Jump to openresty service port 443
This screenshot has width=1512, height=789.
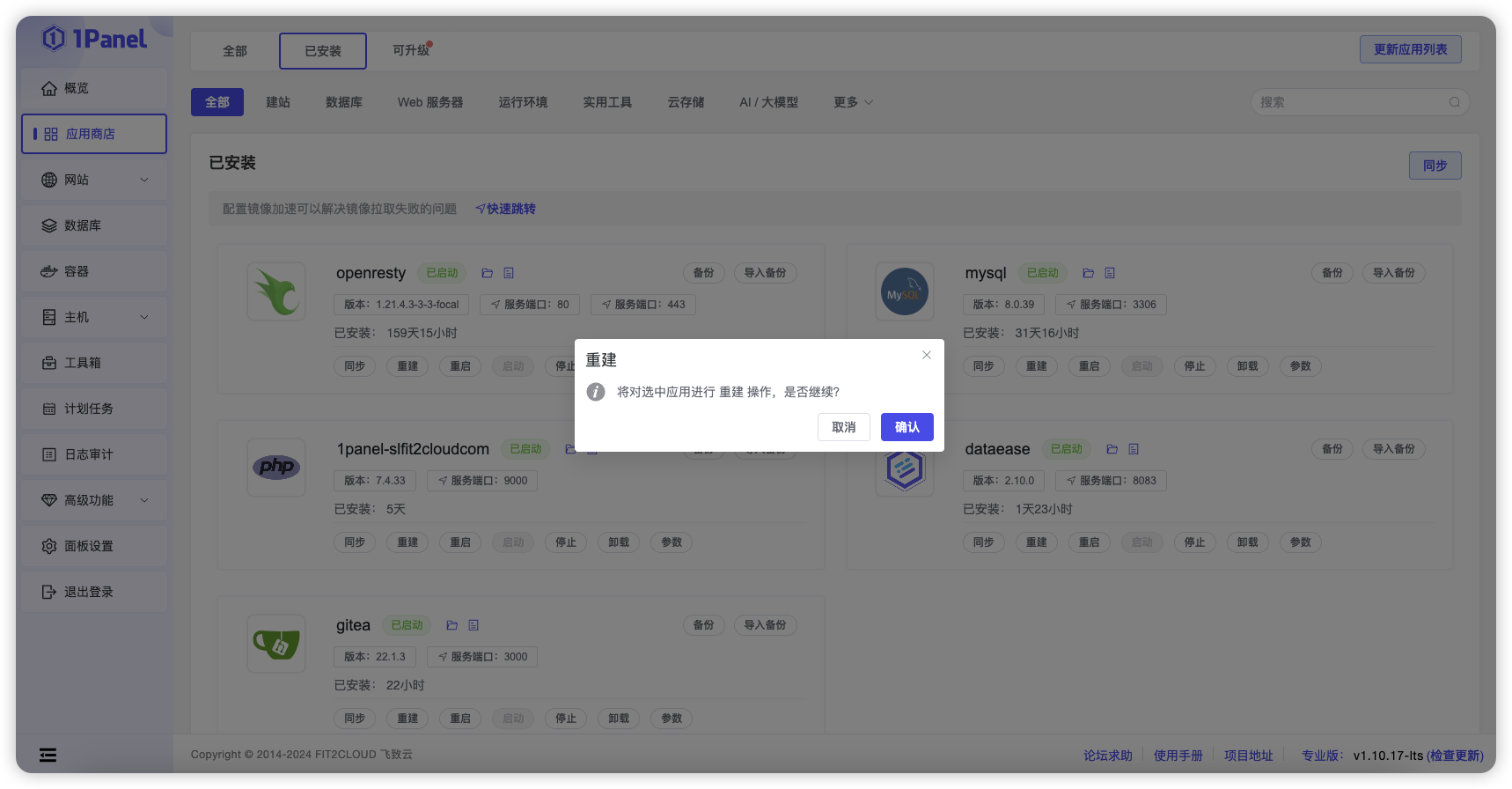coord(643,305)
